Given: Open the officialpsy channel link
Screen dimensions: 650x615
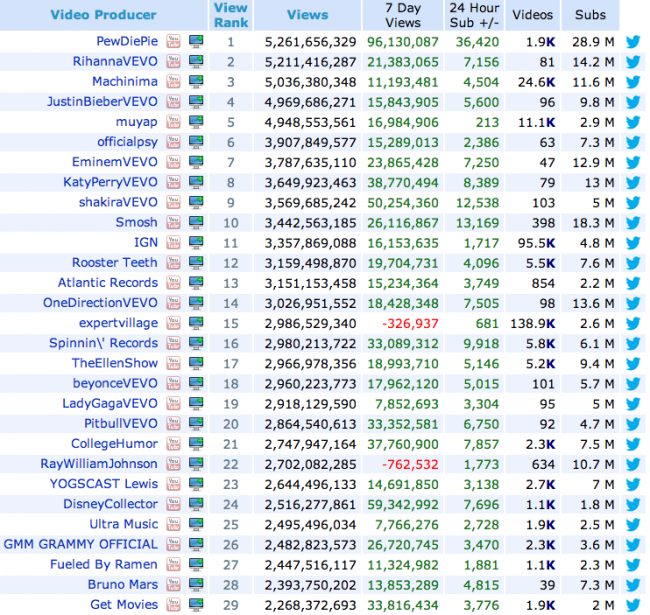Looking at the screenshot, I should [x=128, y=143].
